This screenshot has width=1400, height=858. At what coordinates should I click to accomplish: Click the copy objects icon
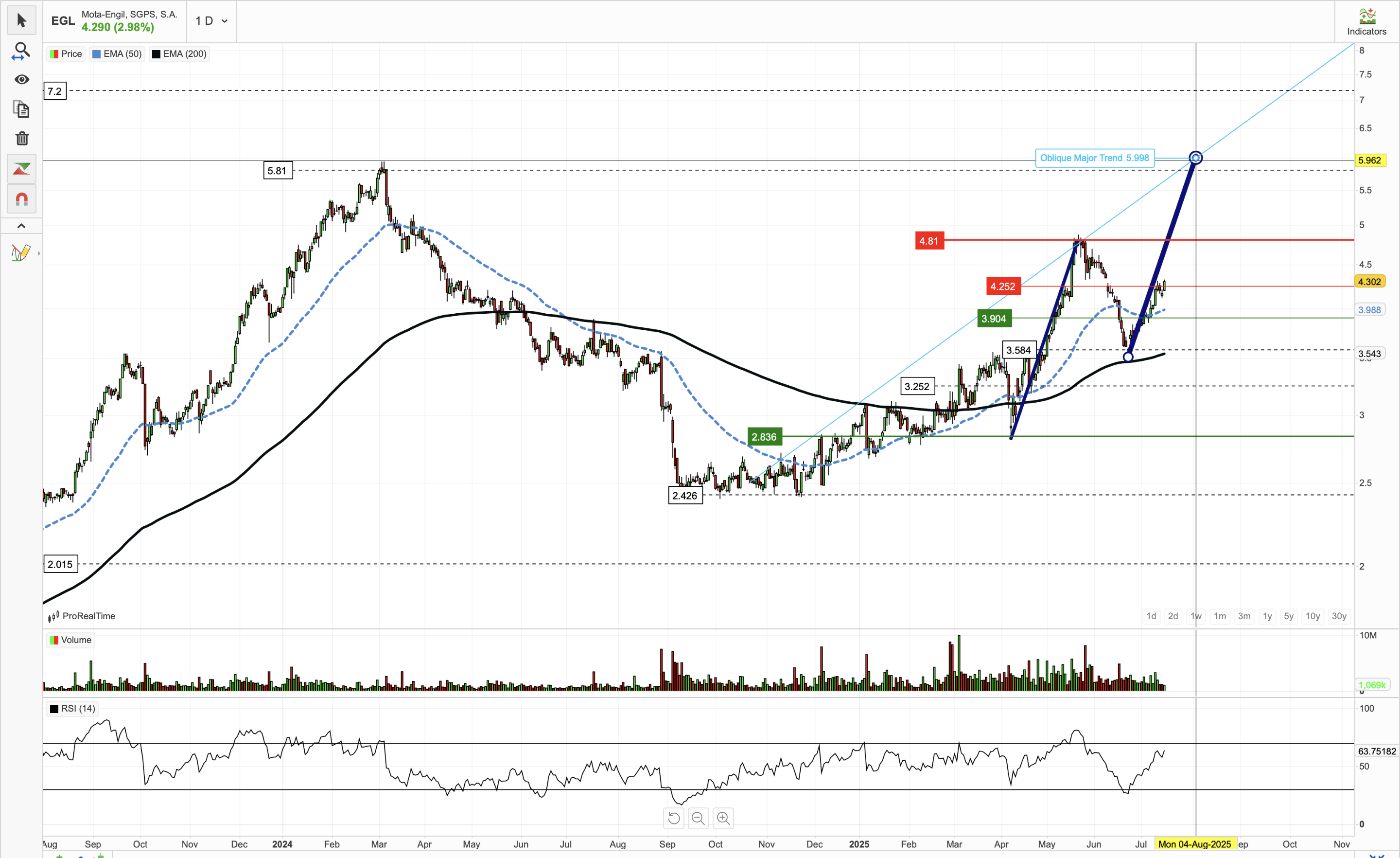(21, 109)
